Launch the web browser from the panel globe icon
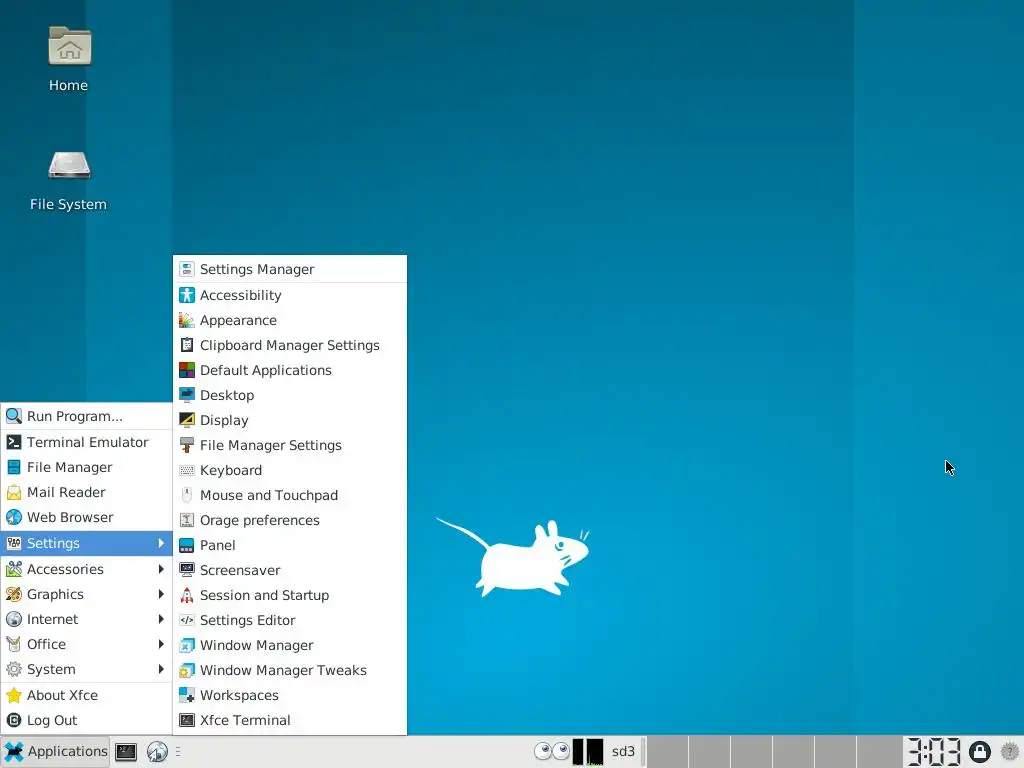Screen dimensions: 1024x768 coord(157,752)
